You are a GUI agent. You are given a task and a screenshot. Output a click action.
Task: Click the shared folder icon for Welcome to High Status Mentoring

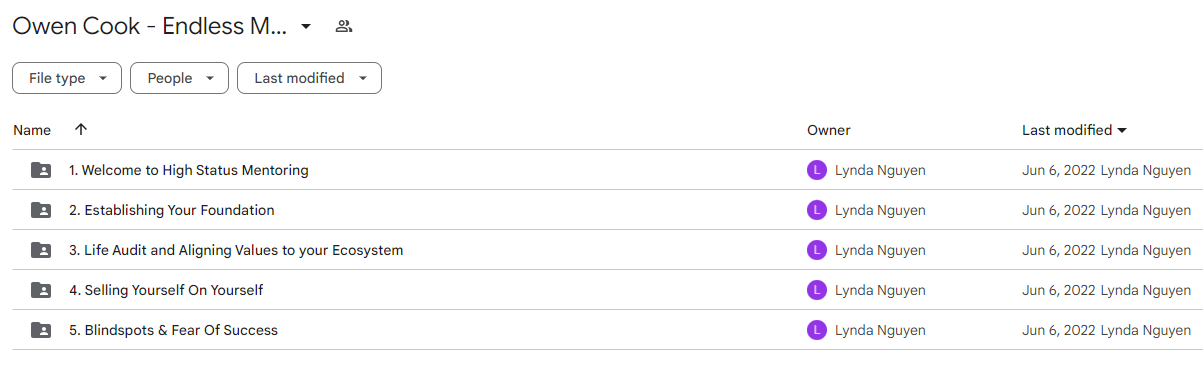pos(41,170)
